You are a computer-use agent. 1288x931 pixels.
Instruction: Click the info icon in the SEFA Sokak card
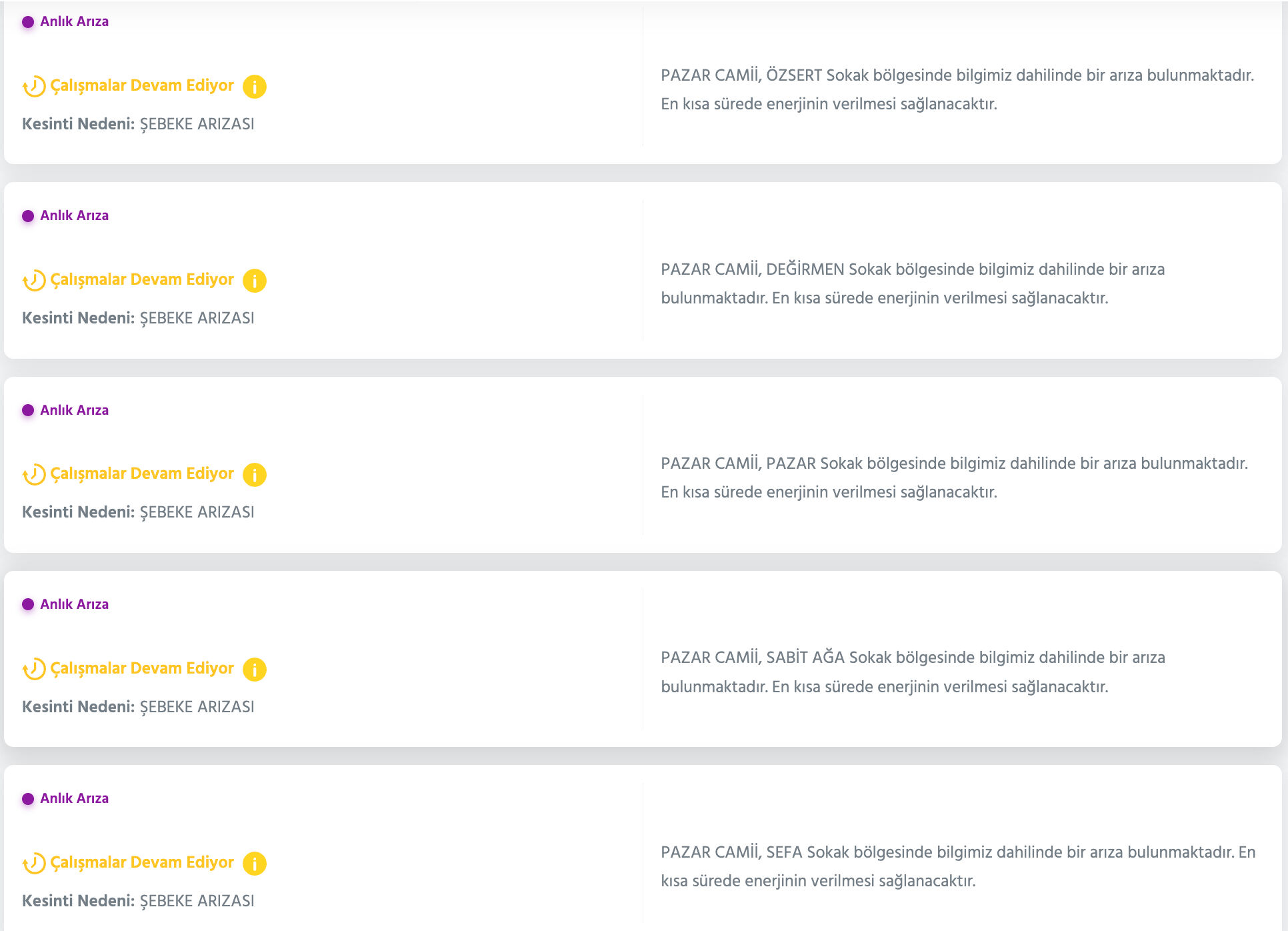pos(254,863)
